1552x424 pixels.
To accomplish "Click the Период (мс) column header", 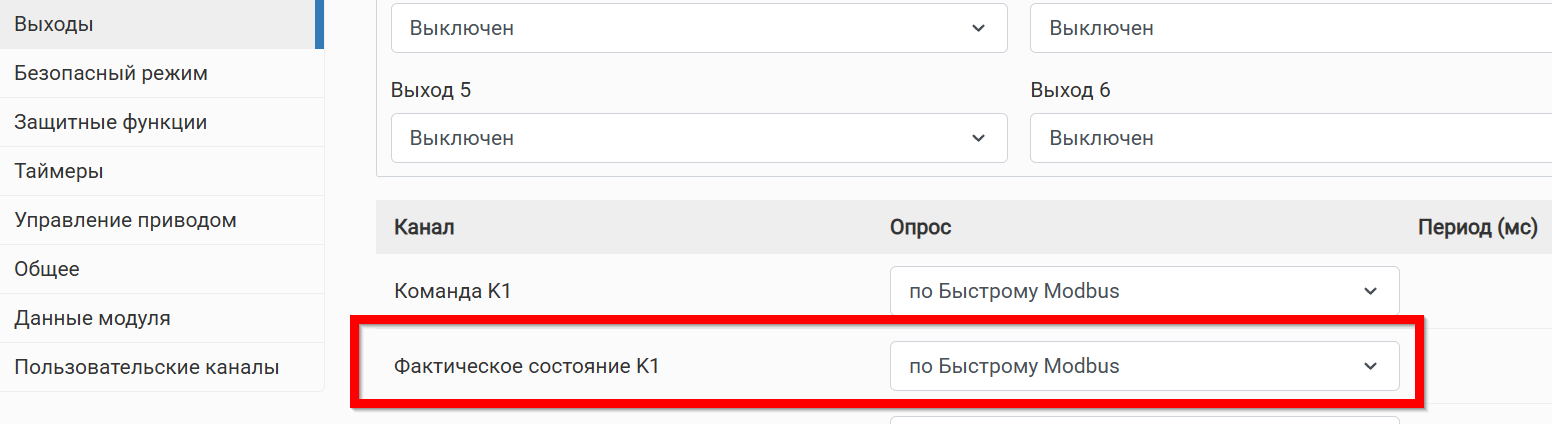I will tap(1477, 228).
